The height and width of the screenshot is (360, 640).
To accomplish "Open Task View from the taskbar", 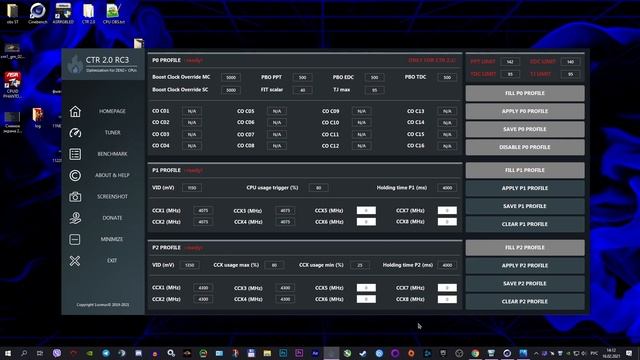I will click(40, 353).
